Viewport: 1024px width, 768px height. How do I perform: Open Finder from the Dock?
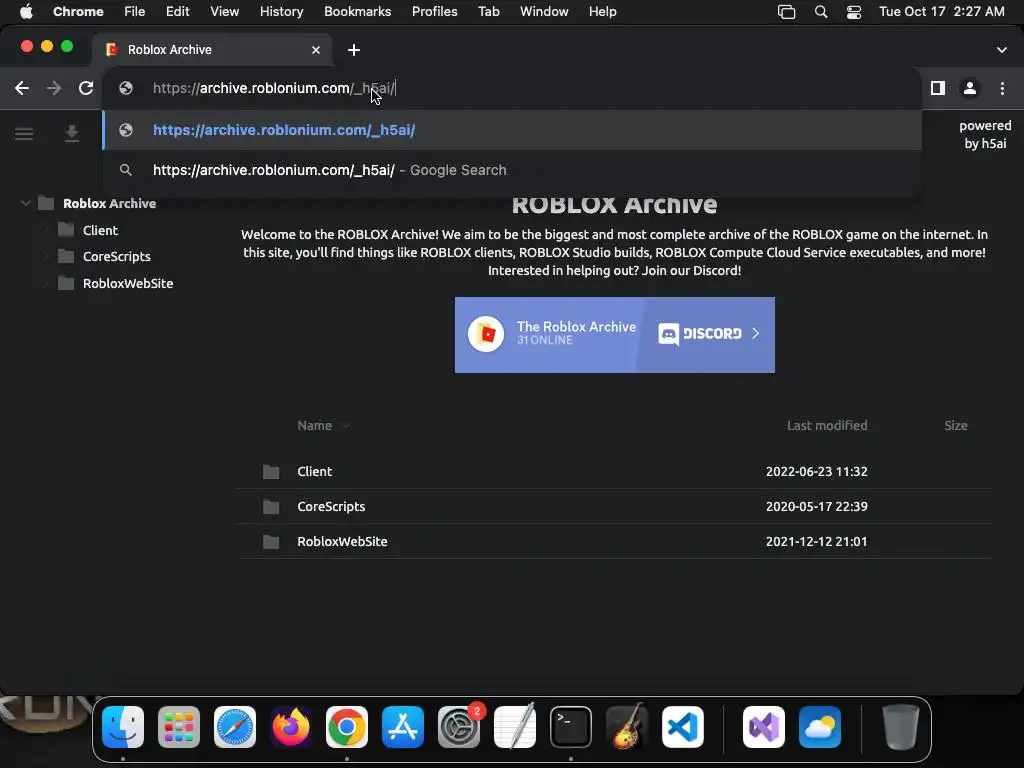[123, 727]
